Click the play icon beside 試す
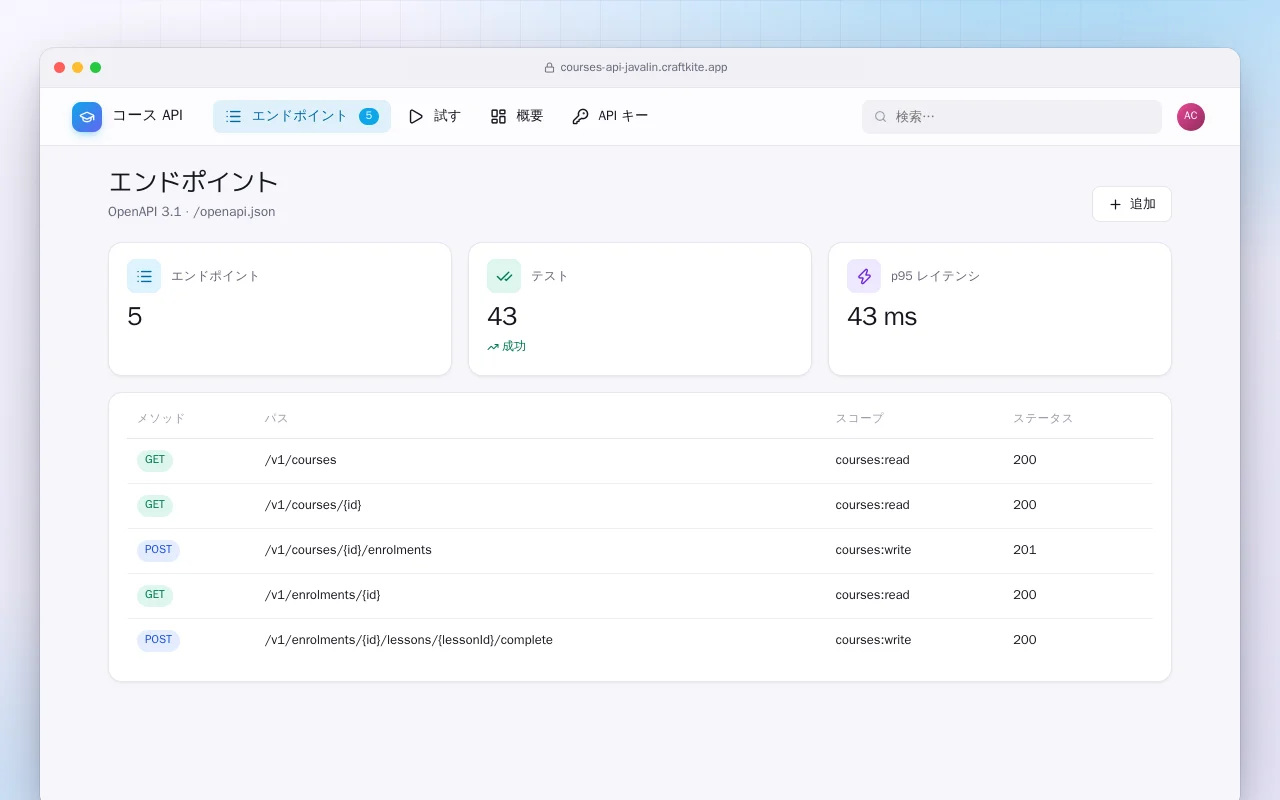1280x800 pixels. (416, 117)
